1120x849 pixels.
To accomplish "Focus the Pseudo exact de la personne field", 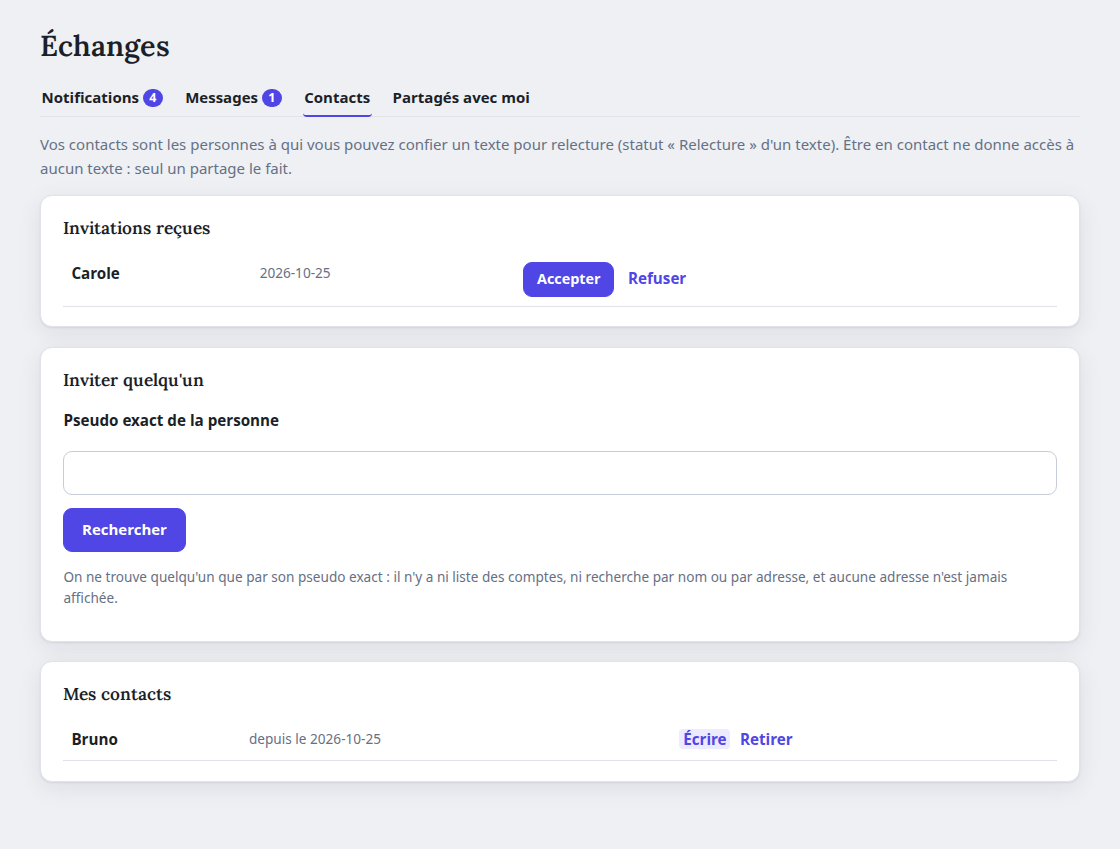I will click(x=559, y=473).
